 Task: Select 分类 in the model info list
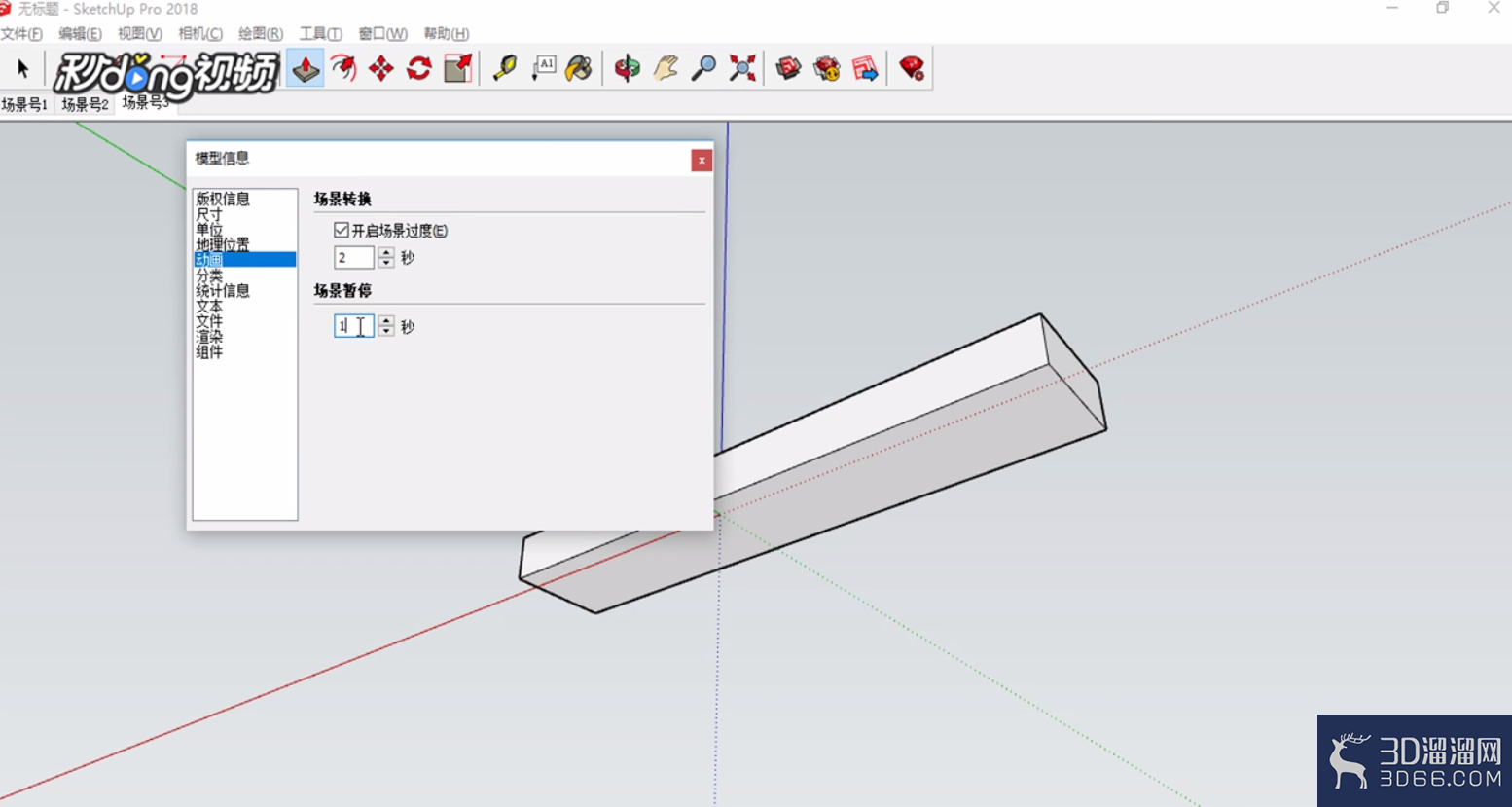pyautogui.click(x=209, y=275)
